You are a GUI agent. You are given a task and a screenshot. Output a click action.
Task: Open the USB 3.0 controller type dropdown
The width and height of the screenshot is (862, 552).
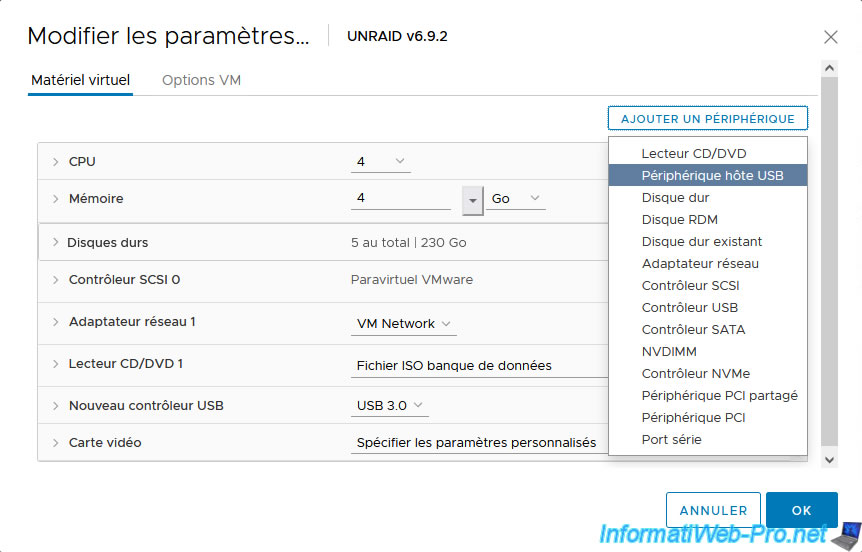click(x=390, y=406)
